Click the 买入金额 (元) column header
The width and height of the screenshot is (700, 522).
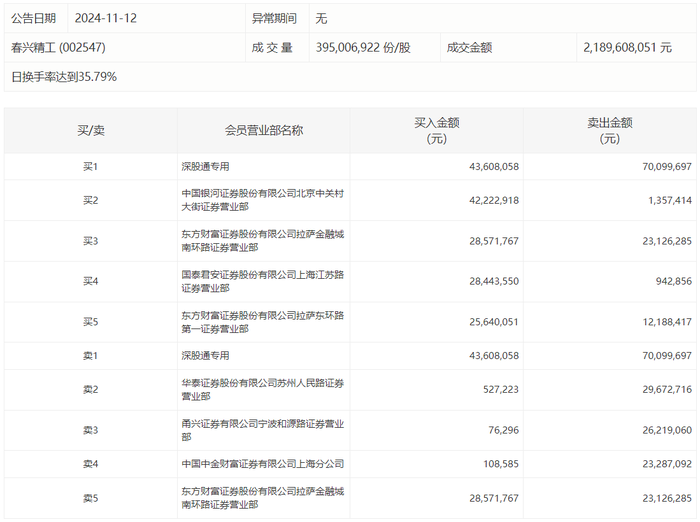(437, 130)
